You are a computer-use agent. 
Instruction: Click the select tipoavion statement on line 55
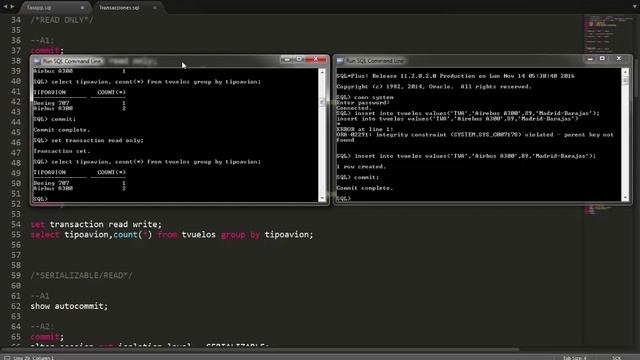(x=172, y=235)
